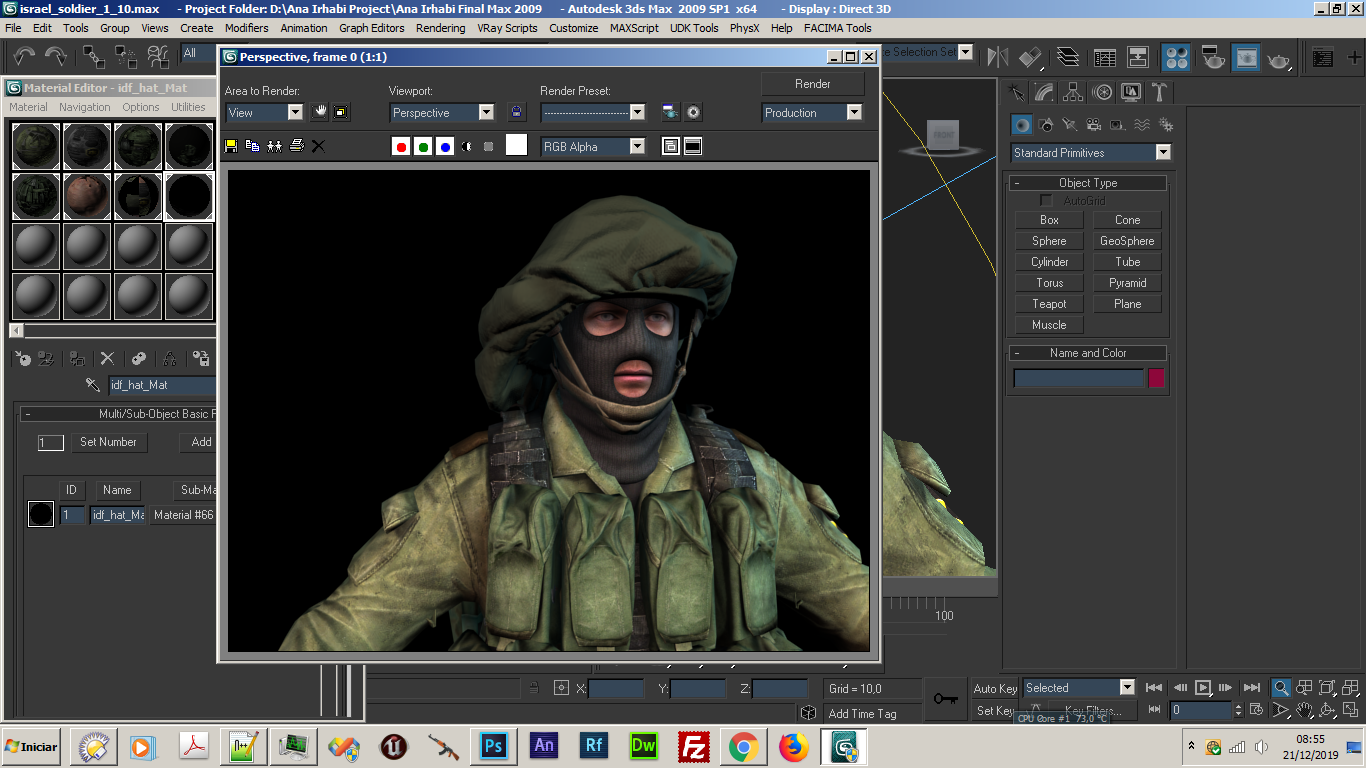This screenshot has width=1366, height=768.
Task: Open the Rendering menu
Action: pyautogui.click(x=440, y=28)
